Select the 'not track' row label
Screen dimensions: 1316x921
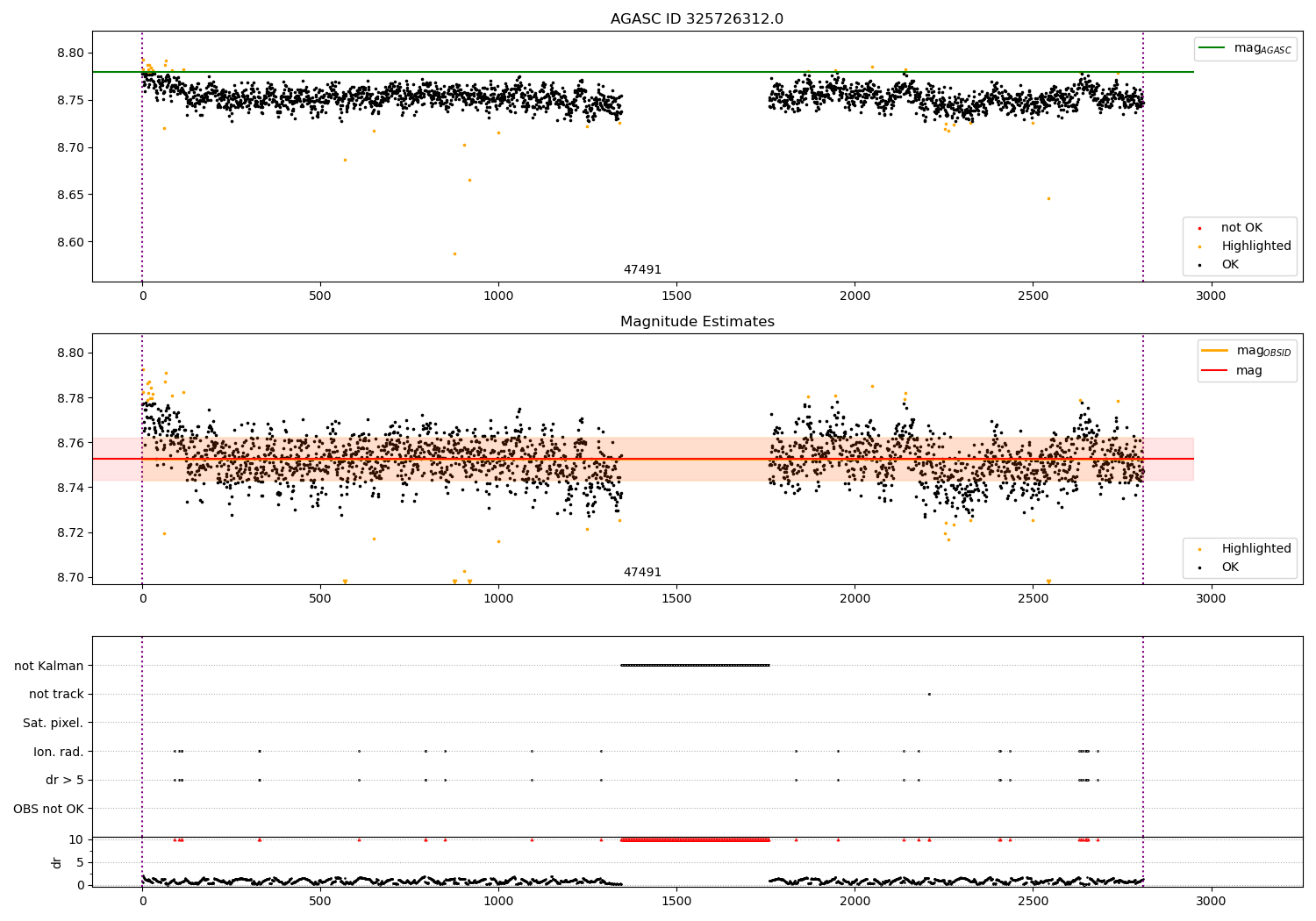(x=56, y=695)
